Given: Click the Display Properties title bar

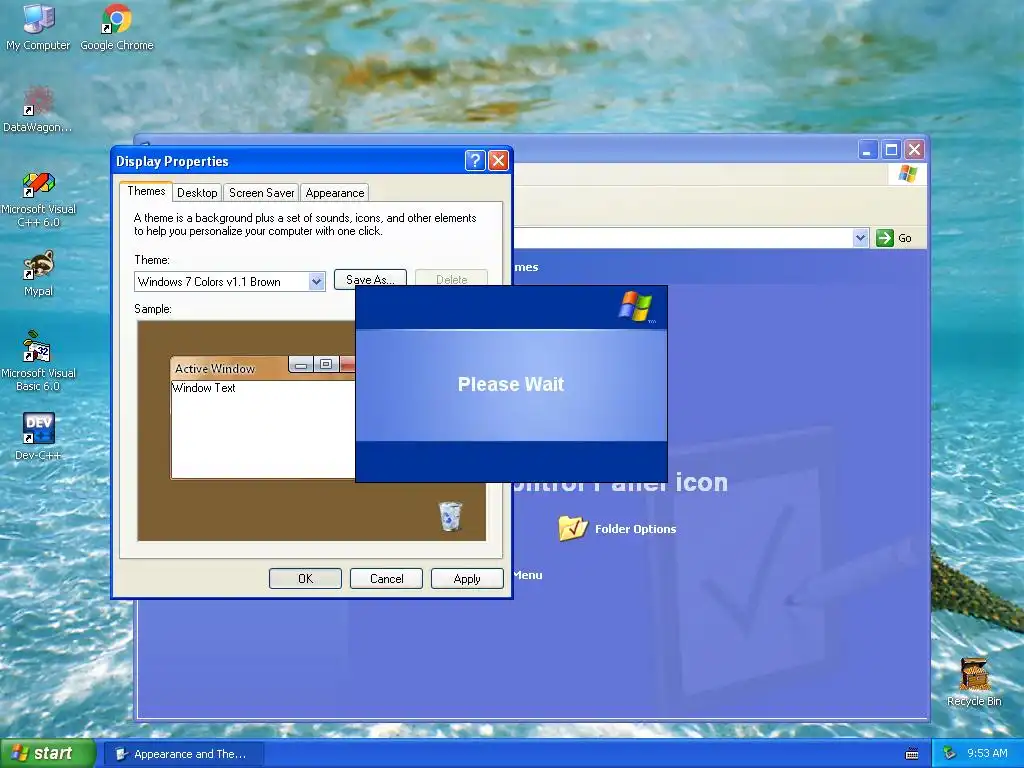Looking at the screenshot, I should coord(287,161).
